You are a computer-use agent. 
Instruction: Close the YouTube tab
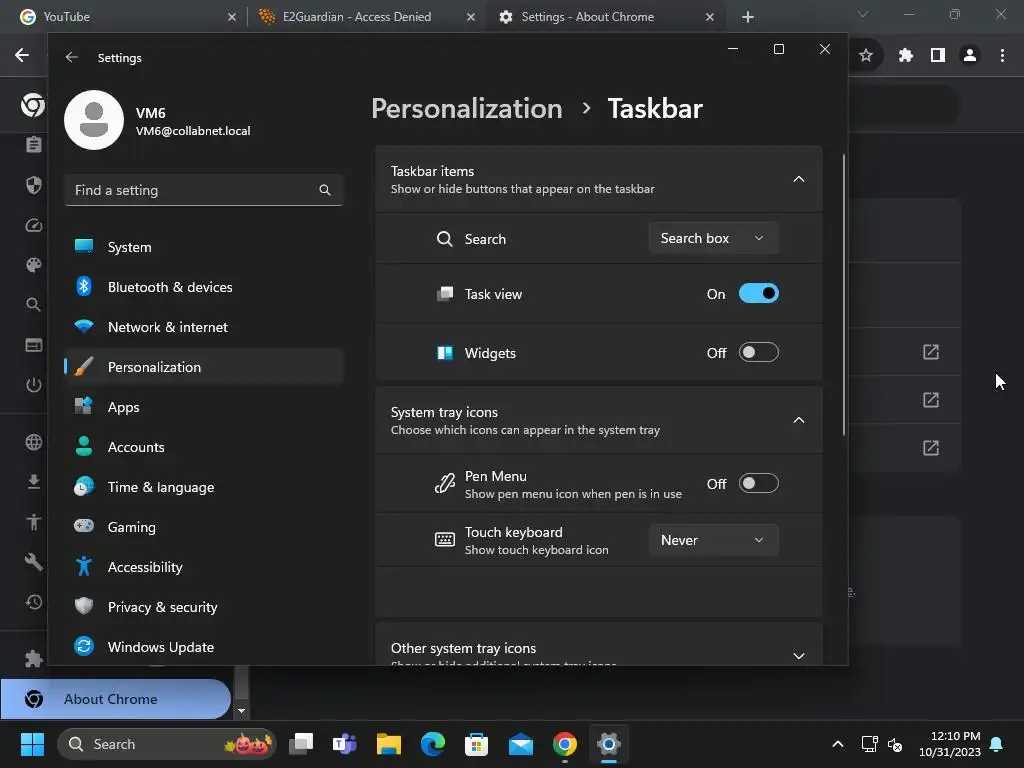coord(232,17)
